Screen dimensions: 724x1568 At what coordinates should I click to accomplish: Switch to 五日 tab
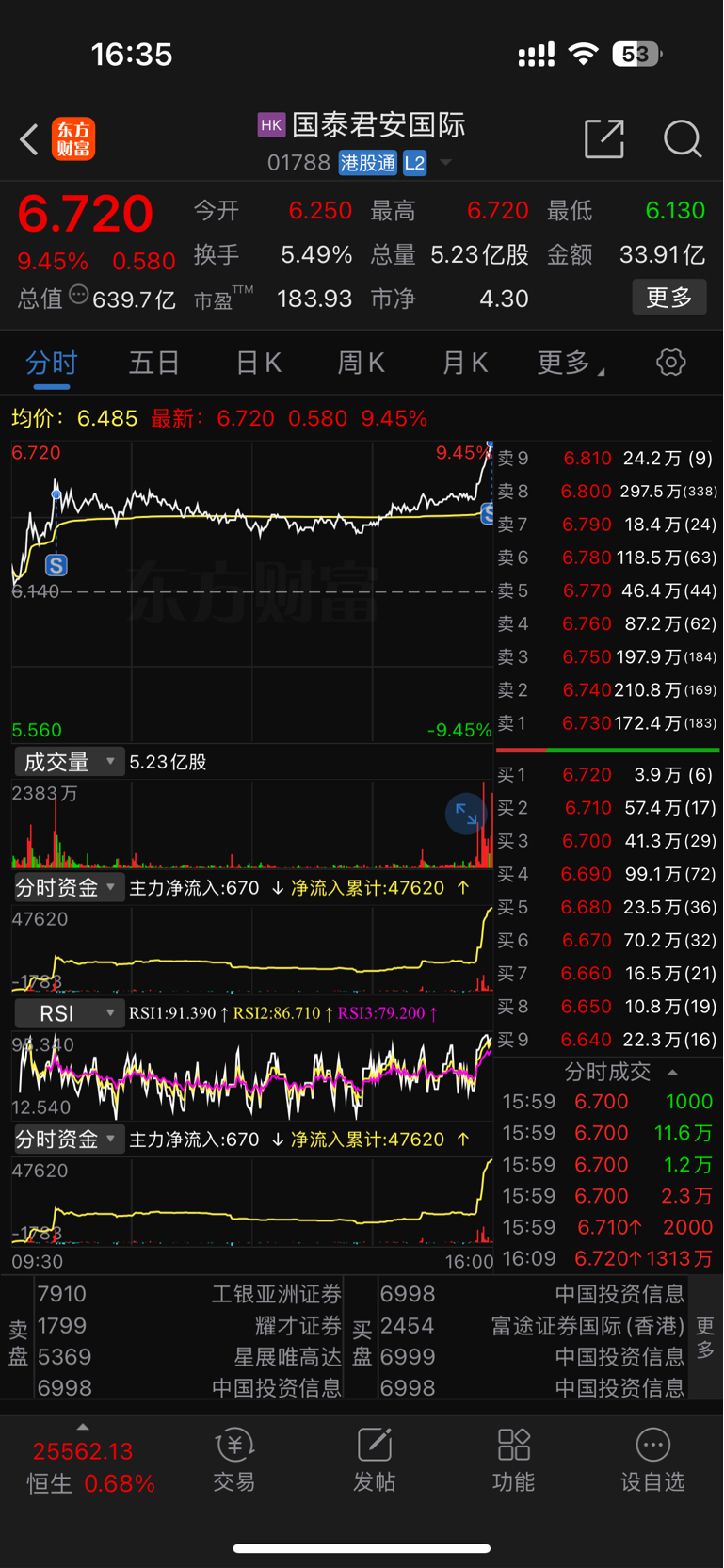(154, 363)
